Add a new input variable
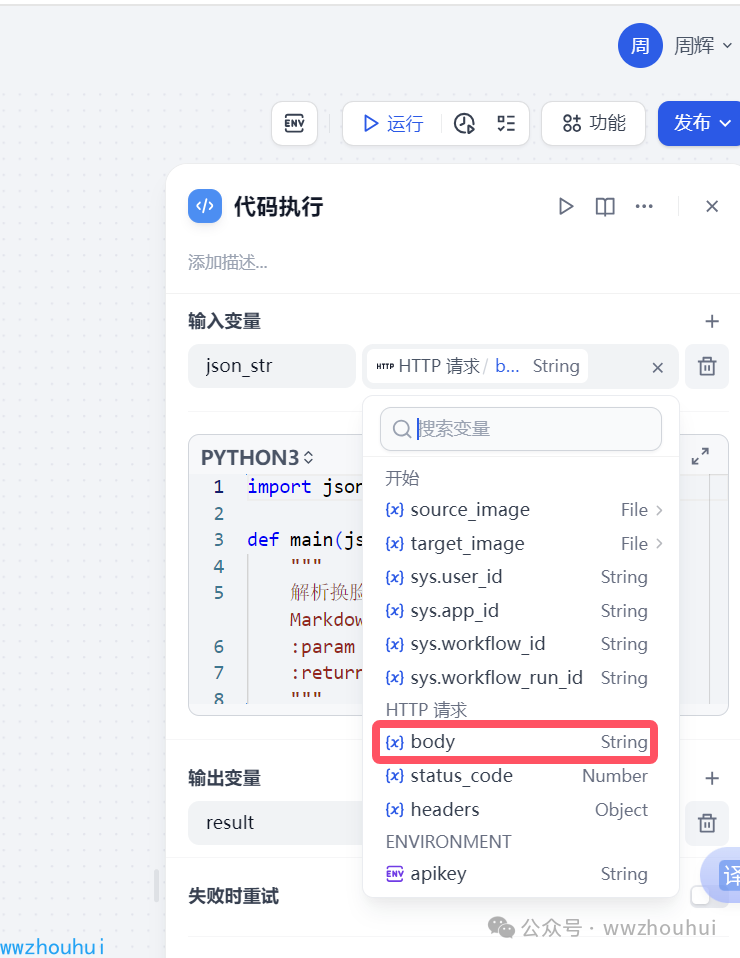The width and height of the screenshot is (740, 958). coord(712,321)
